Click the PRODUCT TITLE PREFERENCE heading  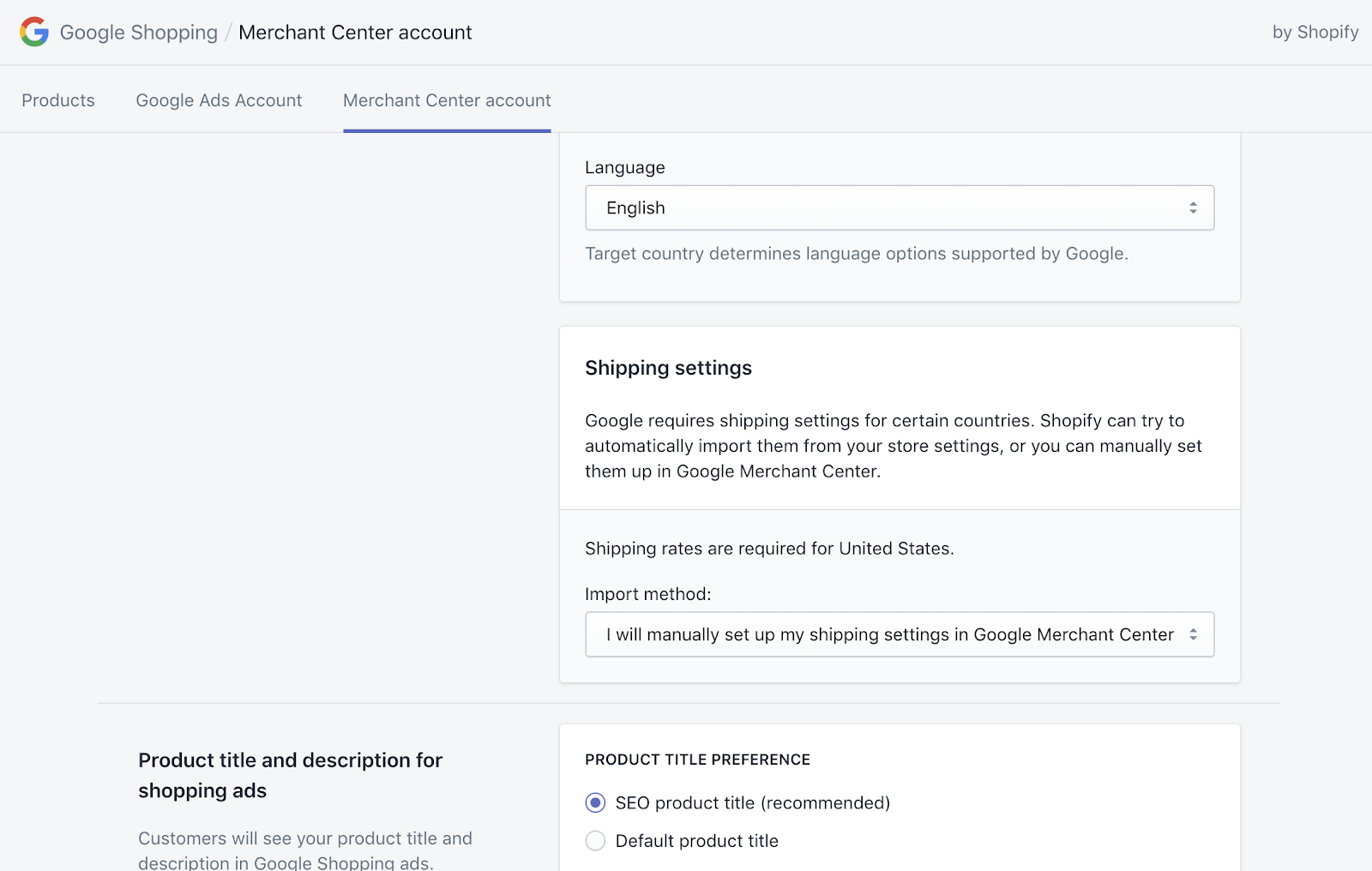click(x=697, y=760)
